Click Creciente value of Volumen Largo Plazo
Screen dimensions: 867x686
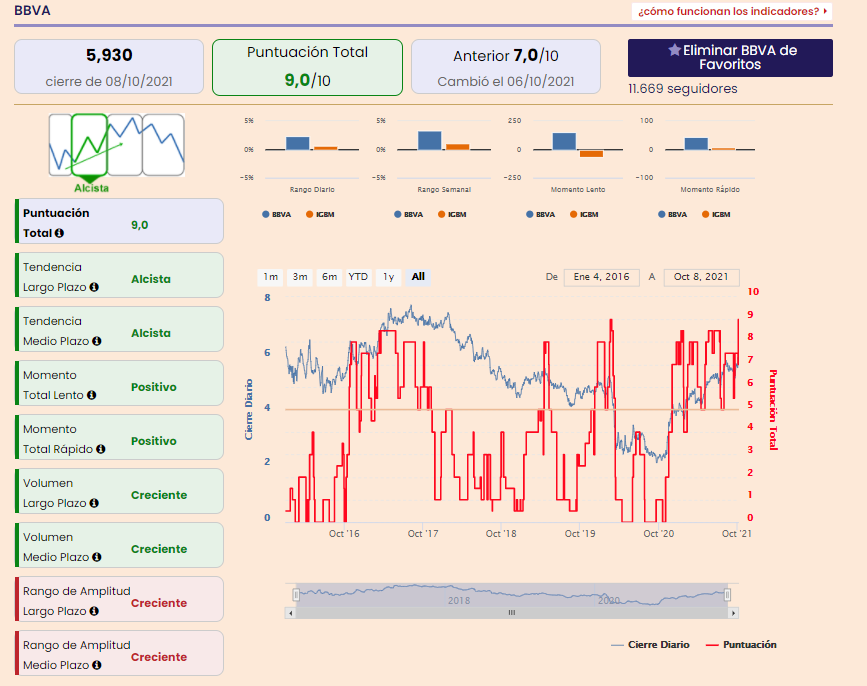click(x=159, y=495)
